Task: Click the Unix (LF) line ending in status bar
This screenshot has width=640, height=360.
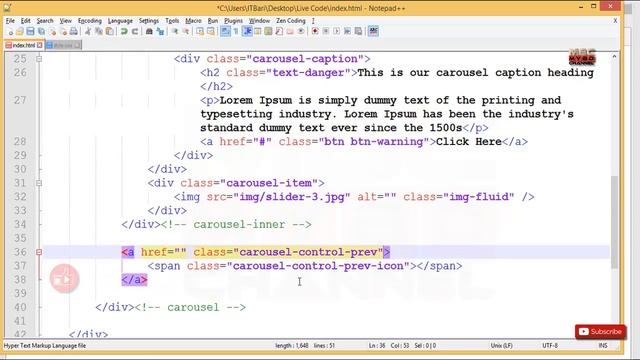Action: [502, 346]
